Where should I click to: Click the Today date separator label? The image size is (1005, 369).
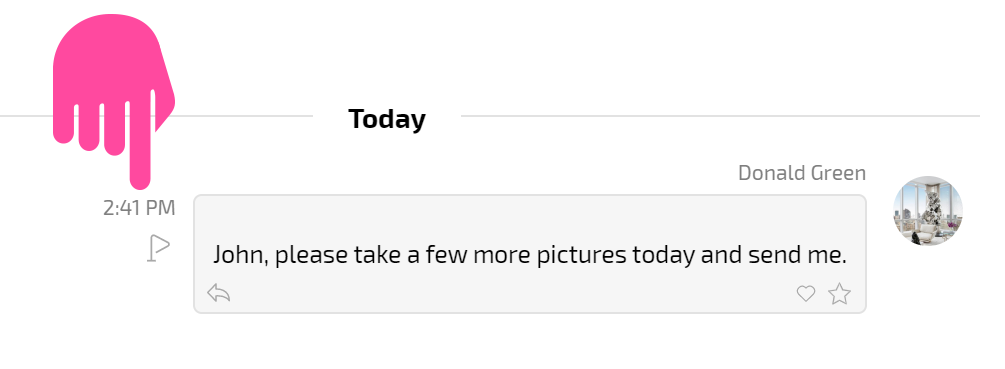(x=386, y=119)
